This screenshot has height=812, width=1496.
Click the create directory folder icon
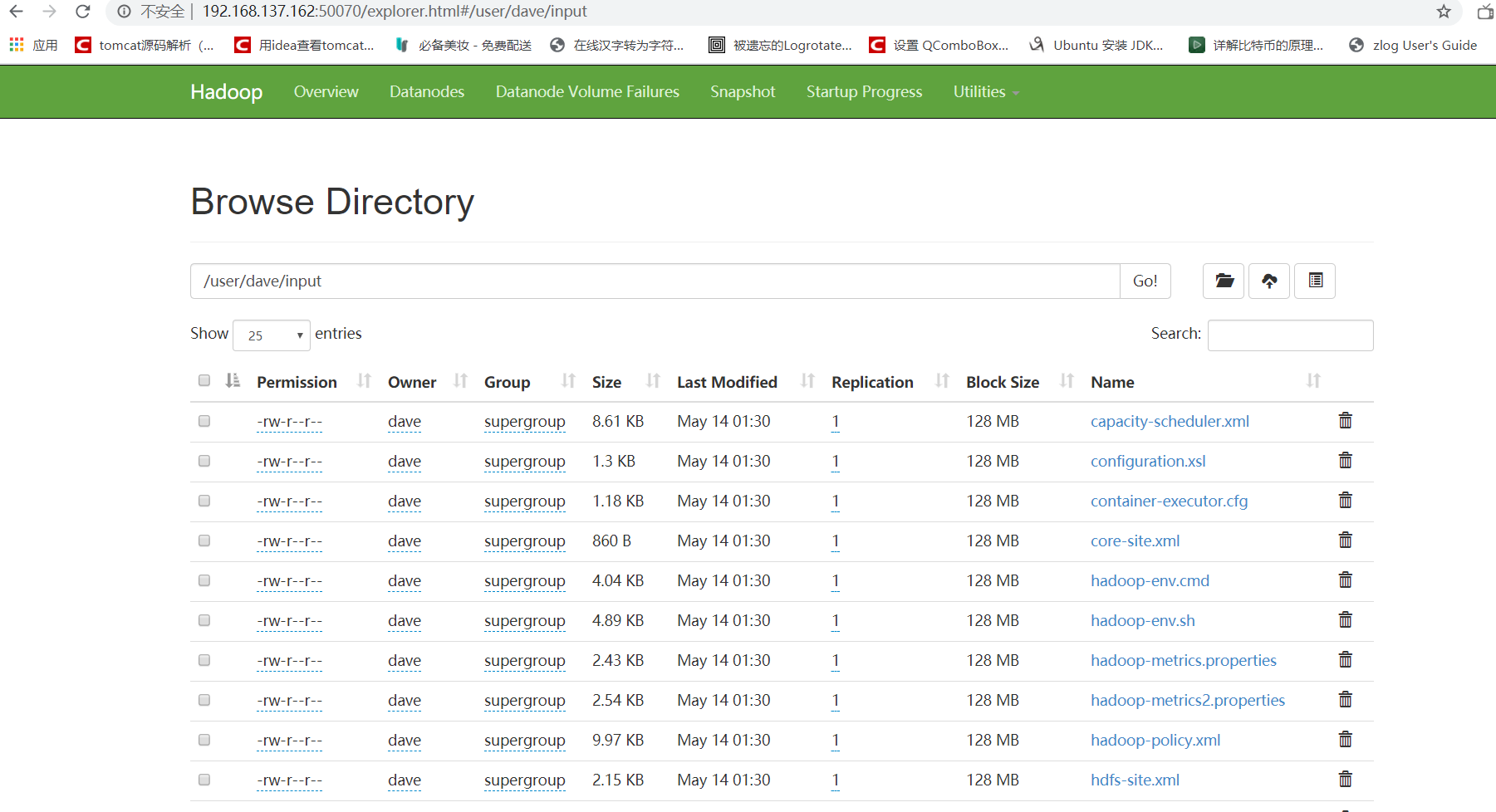pos(1224,281)
